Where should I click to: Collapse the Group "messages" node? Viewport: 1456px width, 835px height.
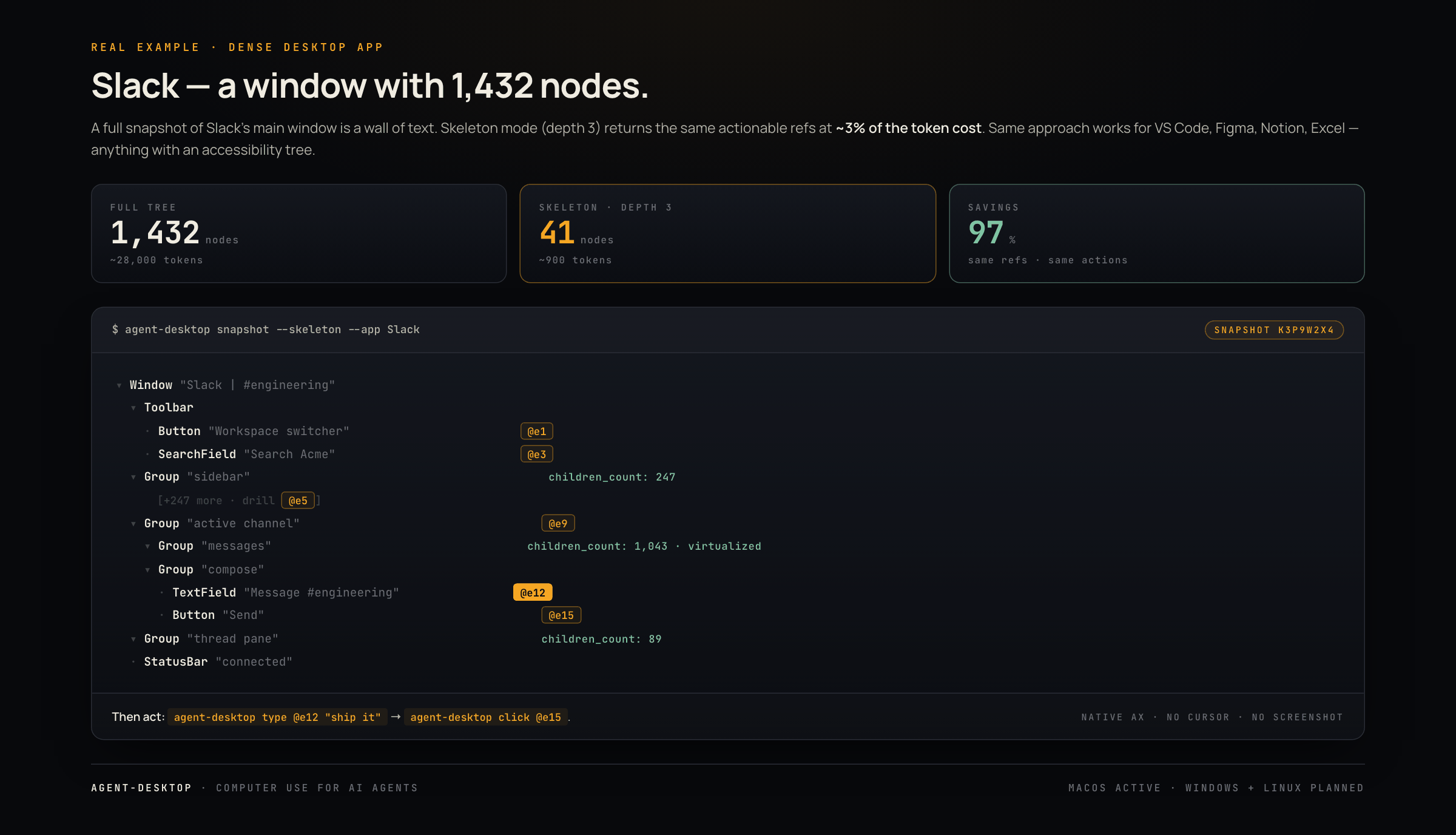147,546
